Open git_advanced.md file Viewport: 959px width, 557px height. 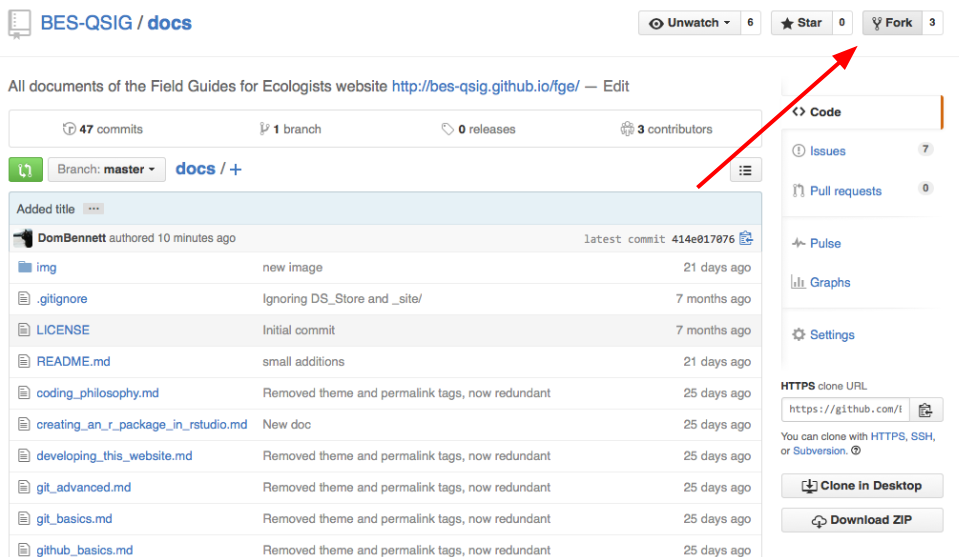[84, 487]
